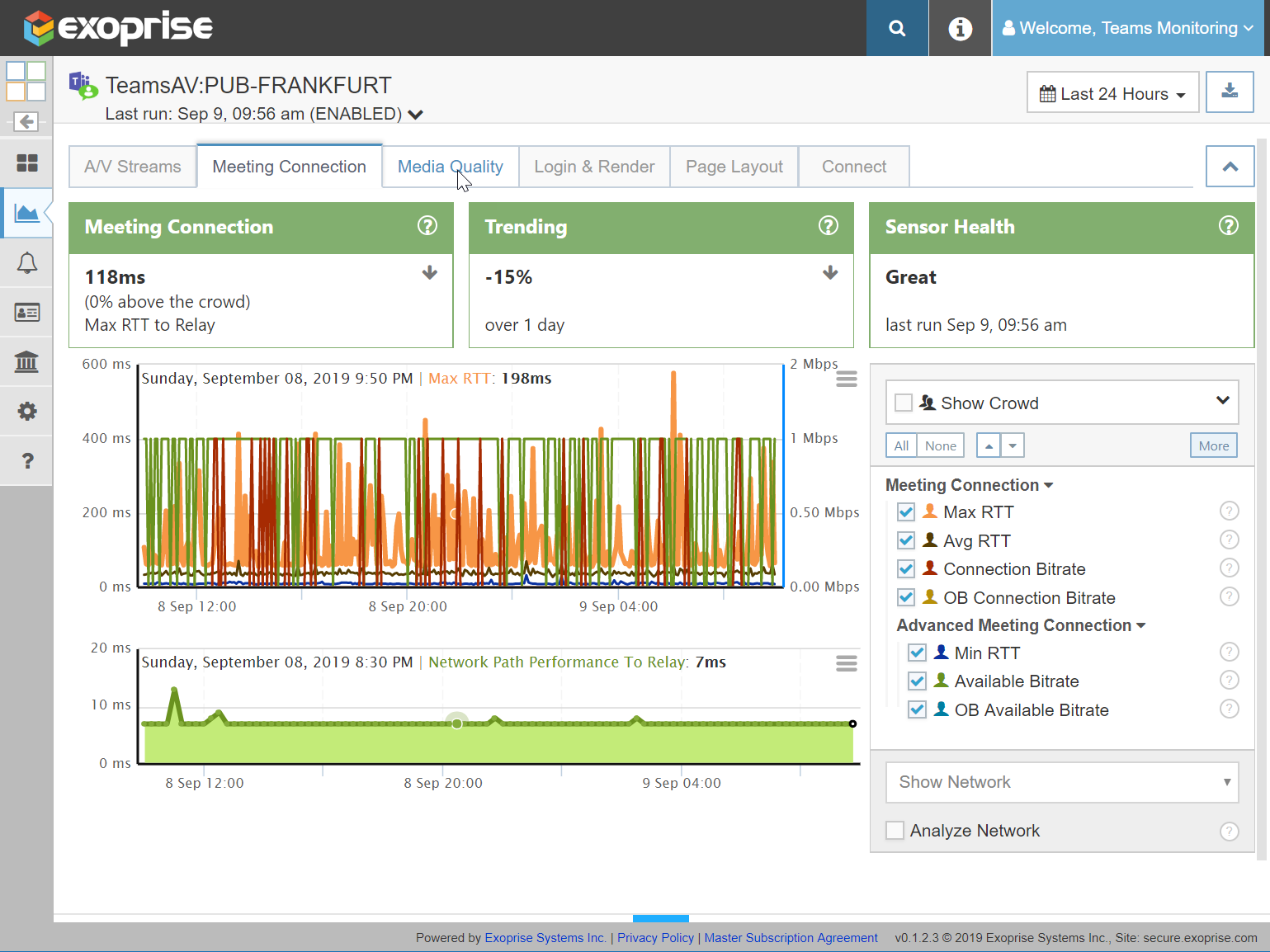Click the Exoprise logo
This screenshot has height=952, width=1270.
click(118, 27)
